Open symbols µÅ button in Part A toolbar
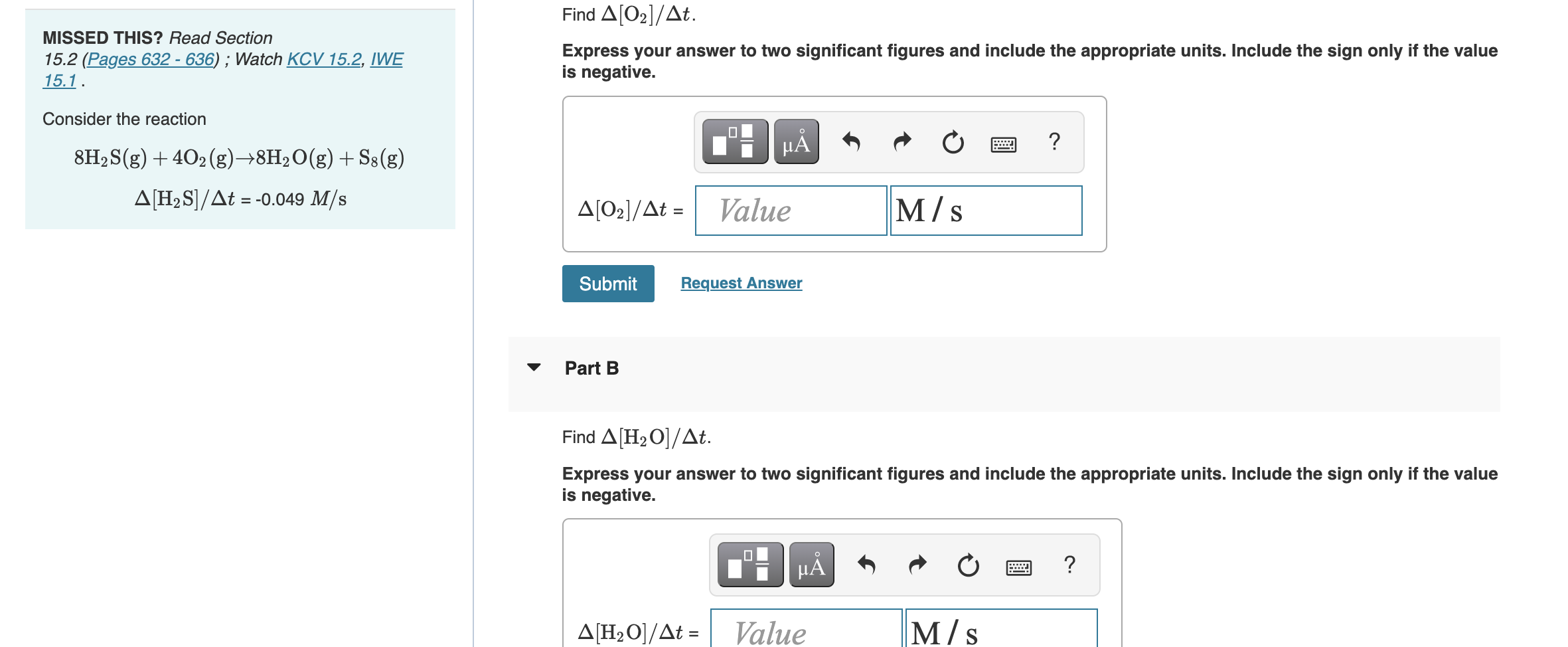Screen dimensions: 1568x647 [796, 141]
